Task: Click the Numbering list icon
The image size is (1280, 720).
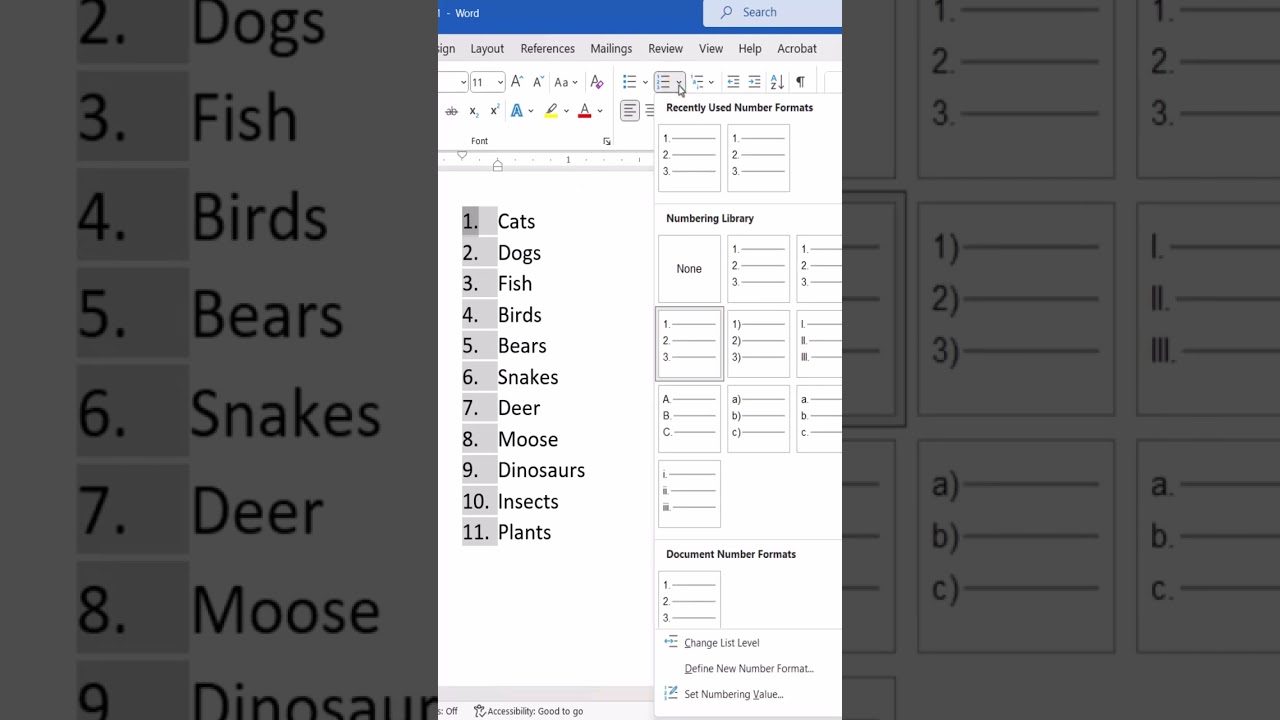Action: [x=663, y=82]
